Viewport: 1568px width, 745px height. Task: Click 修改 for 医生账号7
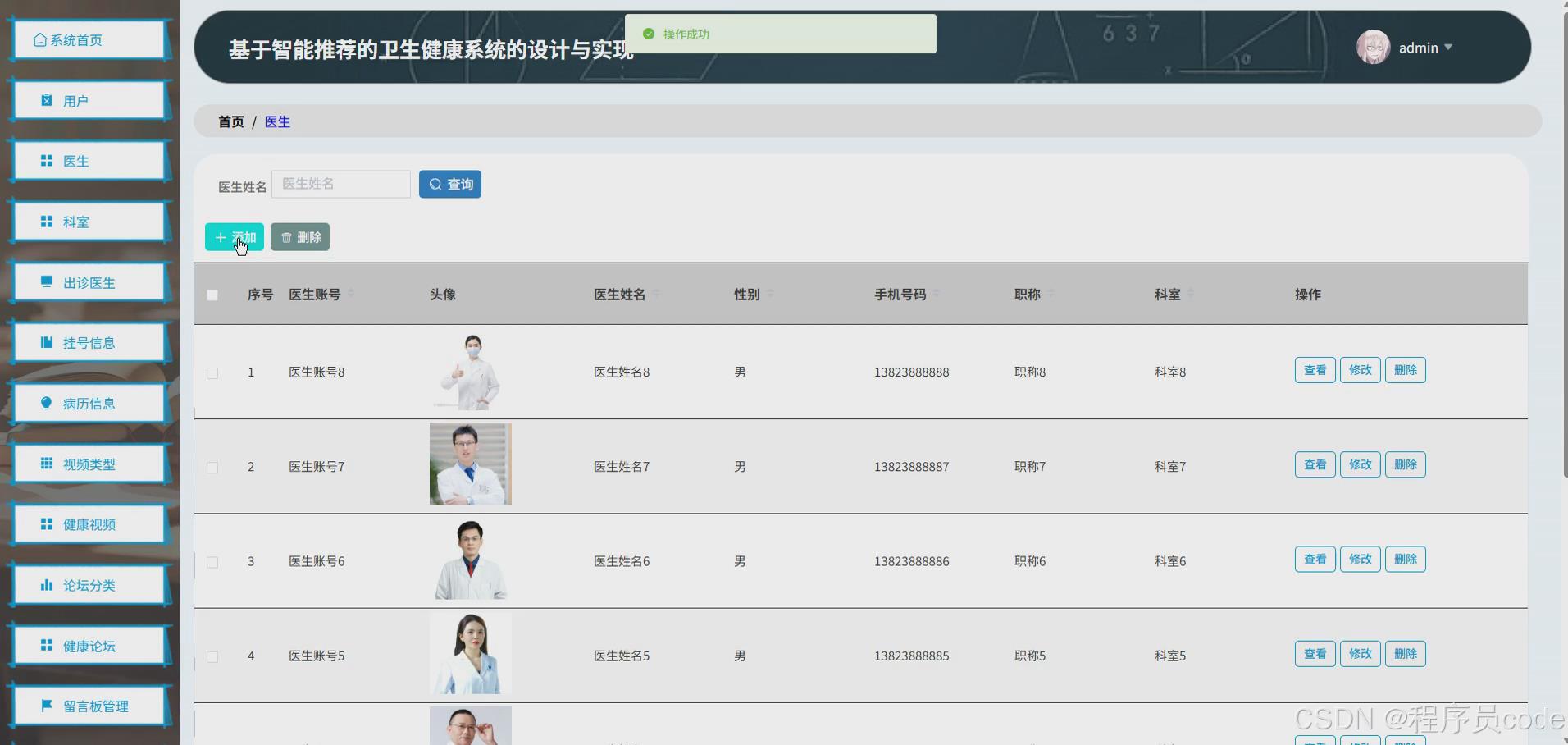tap(1360, 464)
